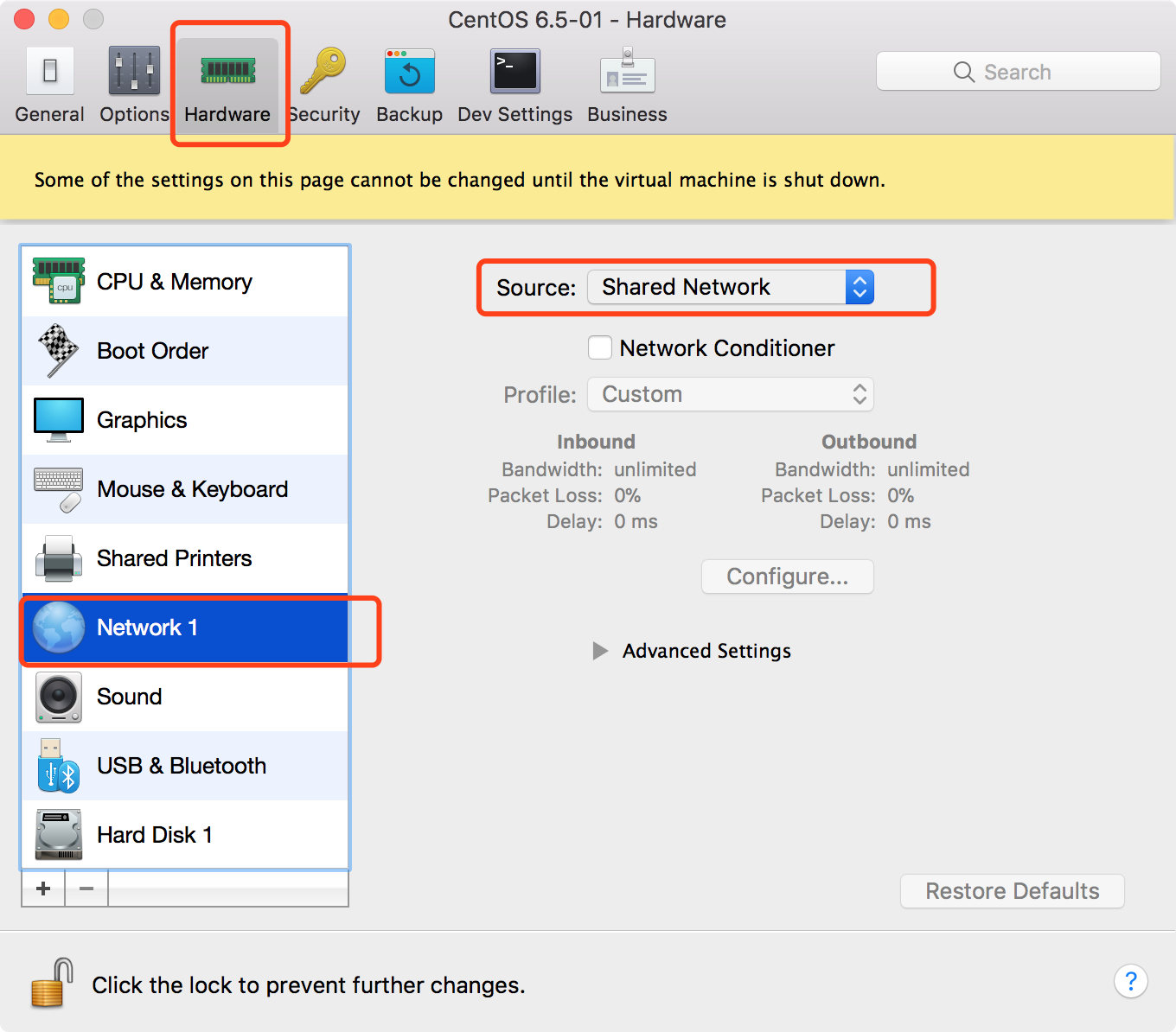Minimize the window with the yellow button

click(59, 19)
